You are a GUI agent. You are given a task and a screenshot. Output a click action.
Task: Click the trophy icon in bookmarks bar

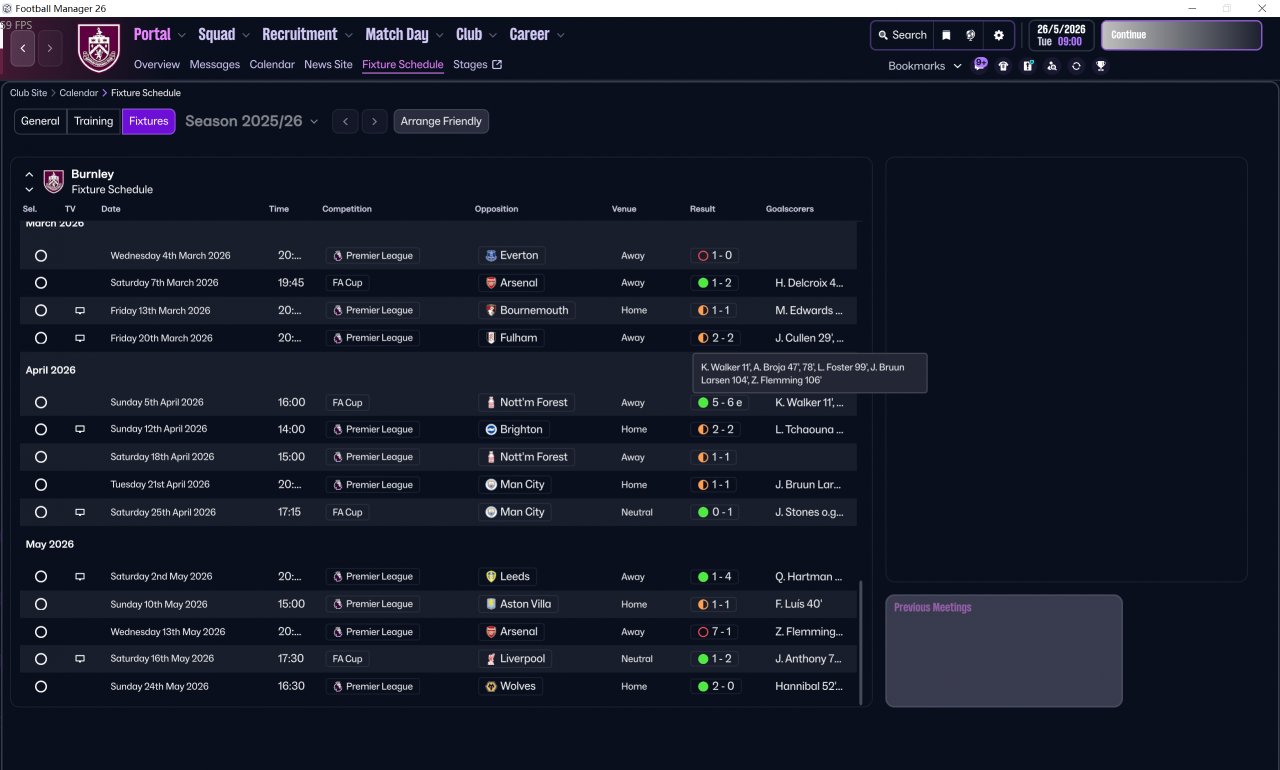[1100, 66]
